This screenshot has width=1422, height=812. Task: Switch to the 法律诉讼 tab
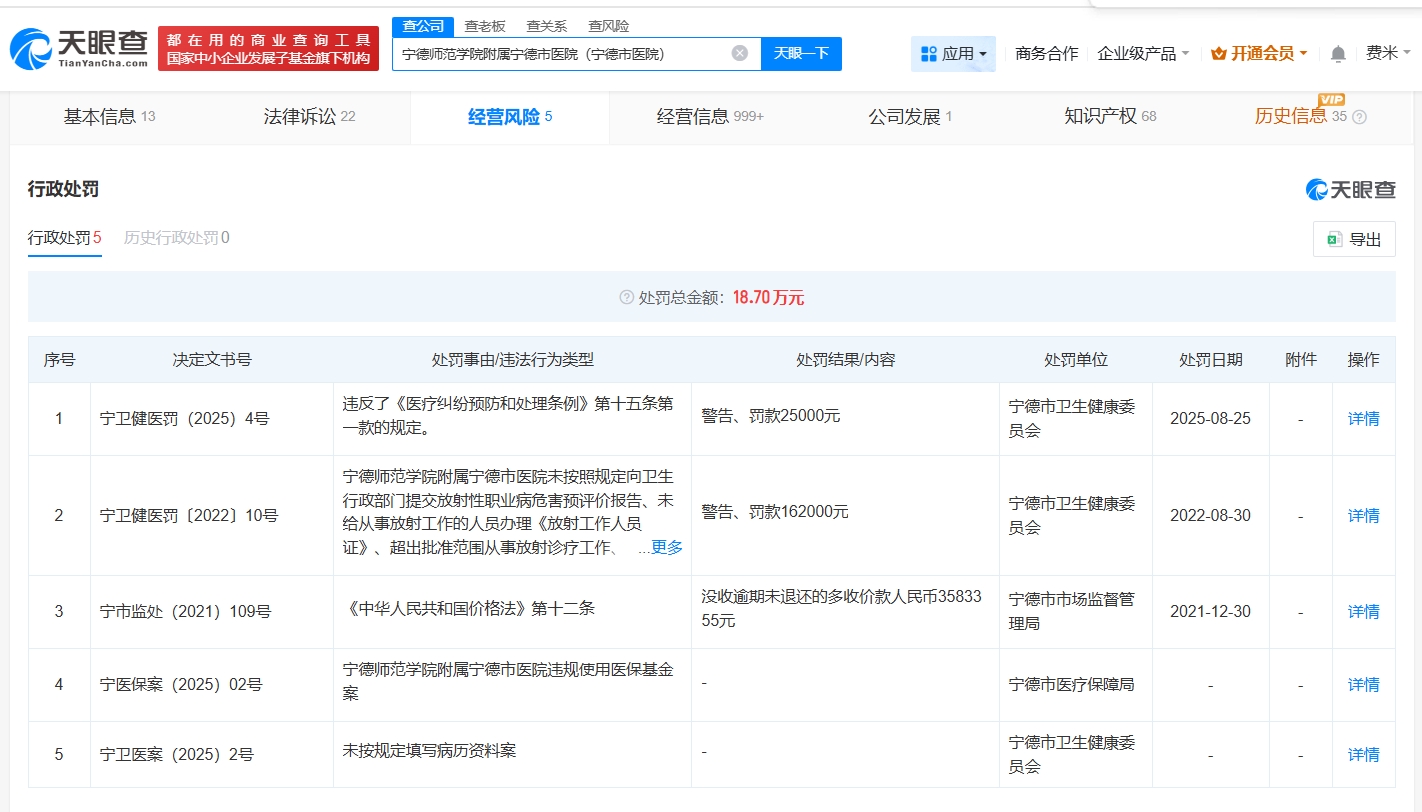309,117
